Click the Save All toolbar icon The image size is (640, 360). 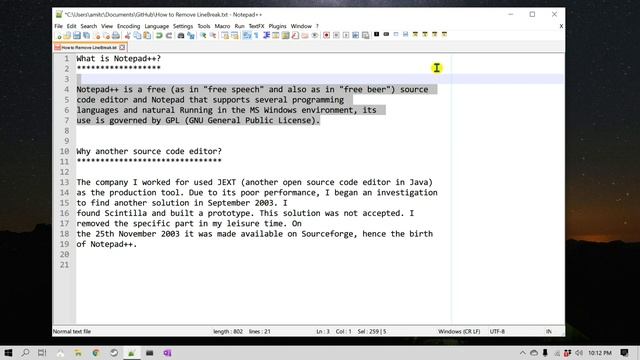pos(87,36)
